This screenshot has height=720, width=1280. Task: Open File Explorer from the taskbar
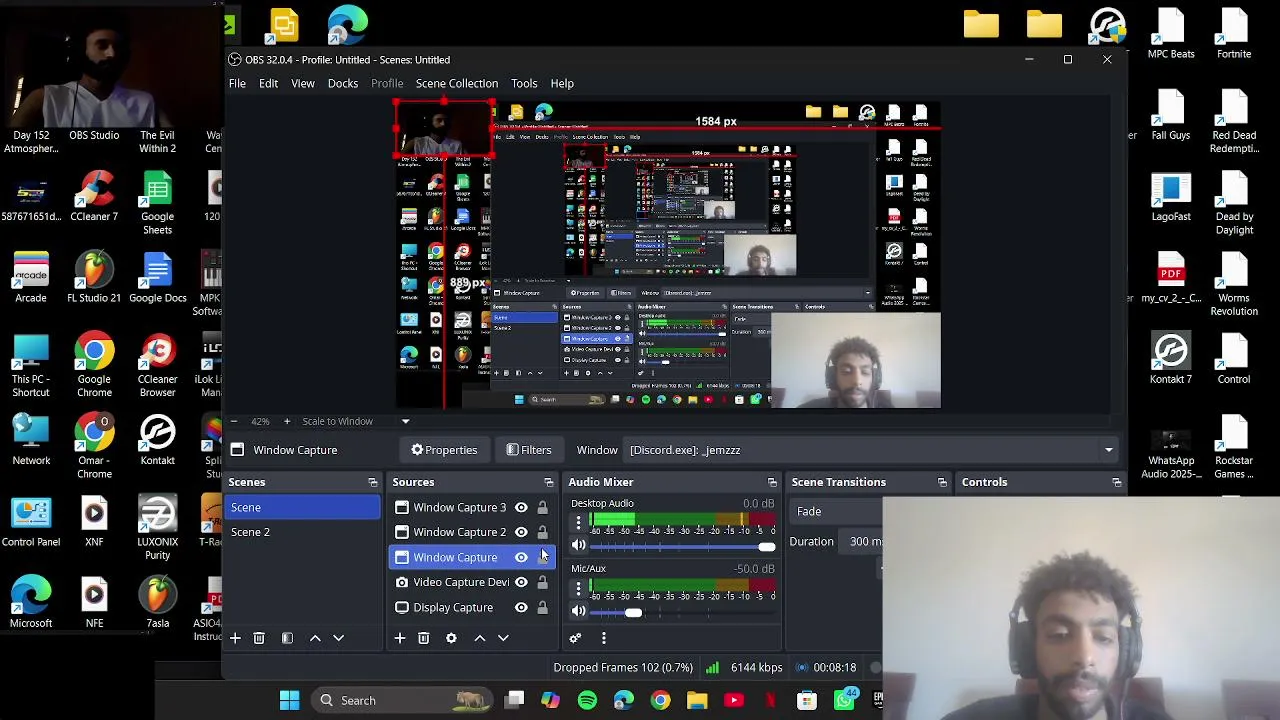[697, 700]
